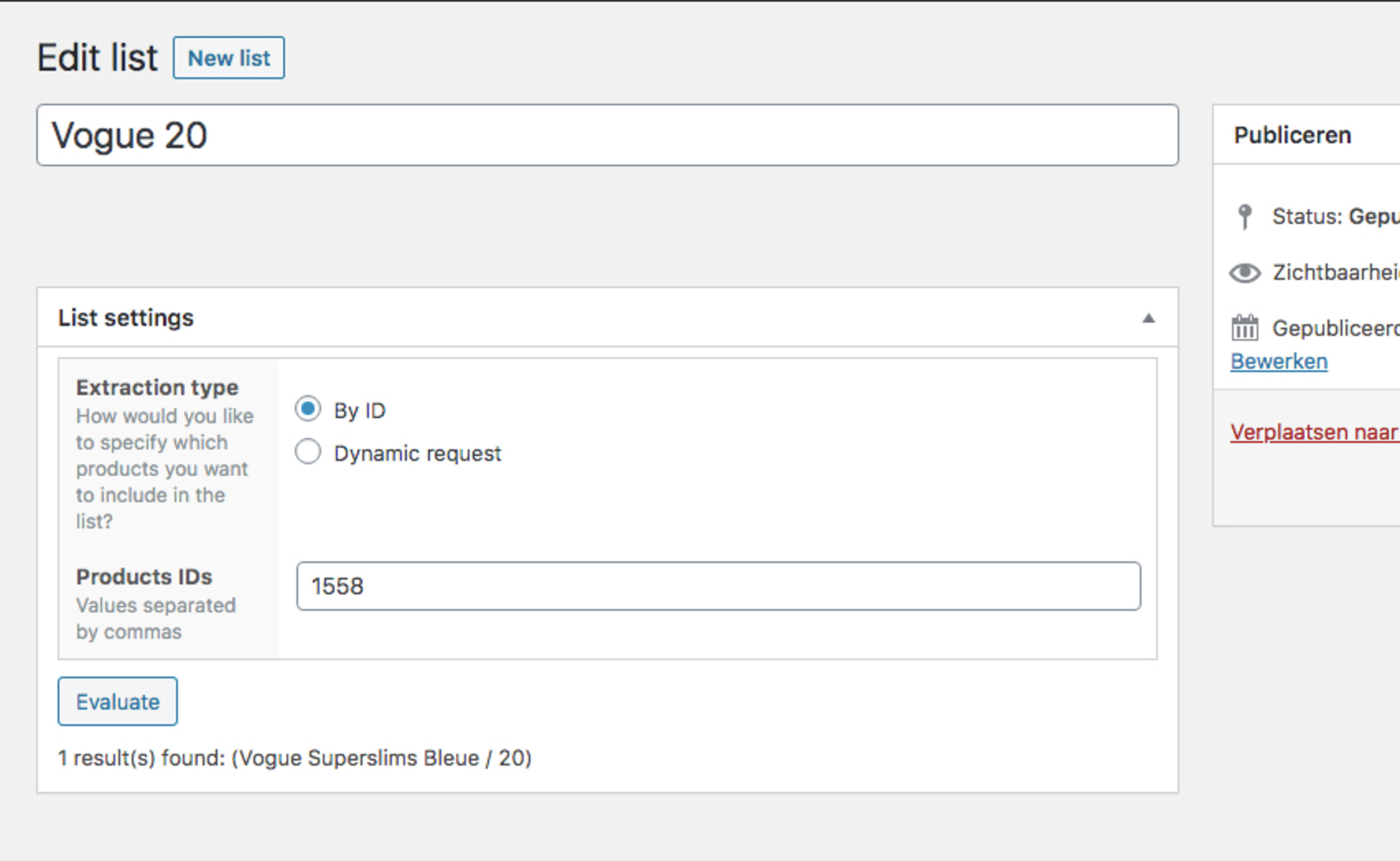Click the Verplaatsen naar trash link
Image resolution: width=1400 pixels, height=861 pixels.
click(1314, 432)
